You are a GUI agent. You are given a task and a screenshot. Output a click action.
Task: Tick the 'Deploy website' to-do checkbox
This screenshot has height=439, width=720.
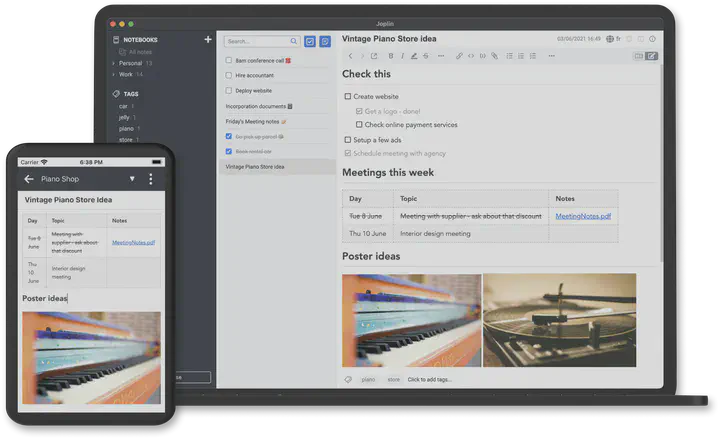[x=229, y=90]
